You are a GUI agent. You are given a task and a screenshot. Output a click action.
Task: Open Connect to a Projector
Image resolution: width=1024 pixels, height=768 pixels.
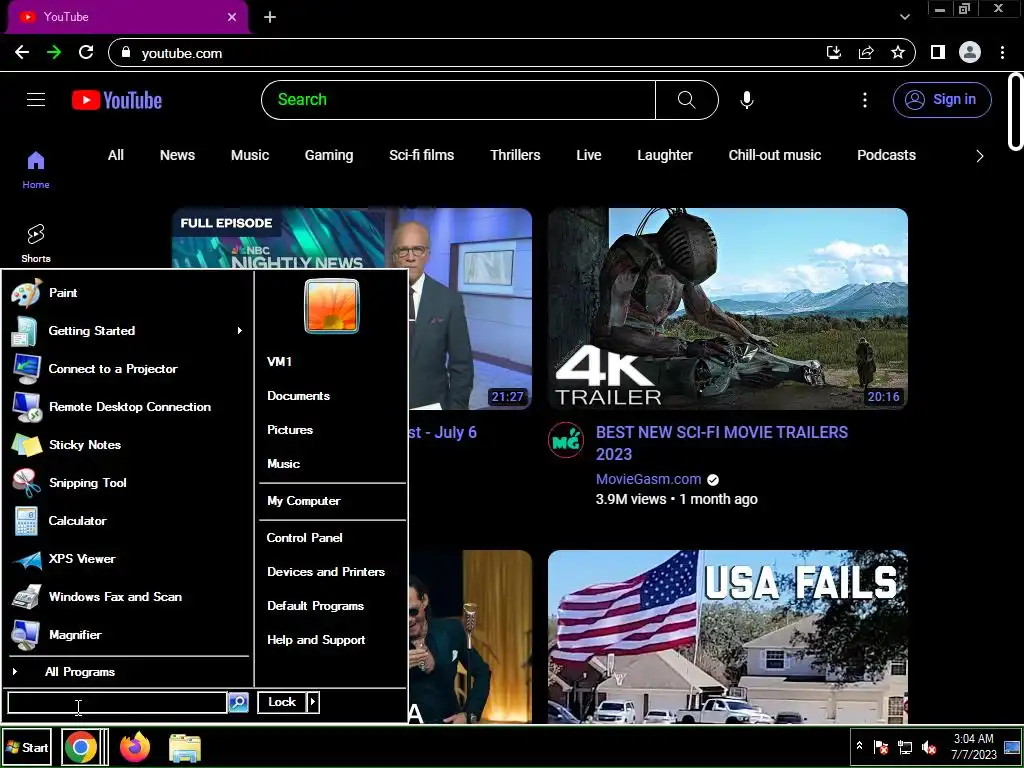click(x=127, y=369)
